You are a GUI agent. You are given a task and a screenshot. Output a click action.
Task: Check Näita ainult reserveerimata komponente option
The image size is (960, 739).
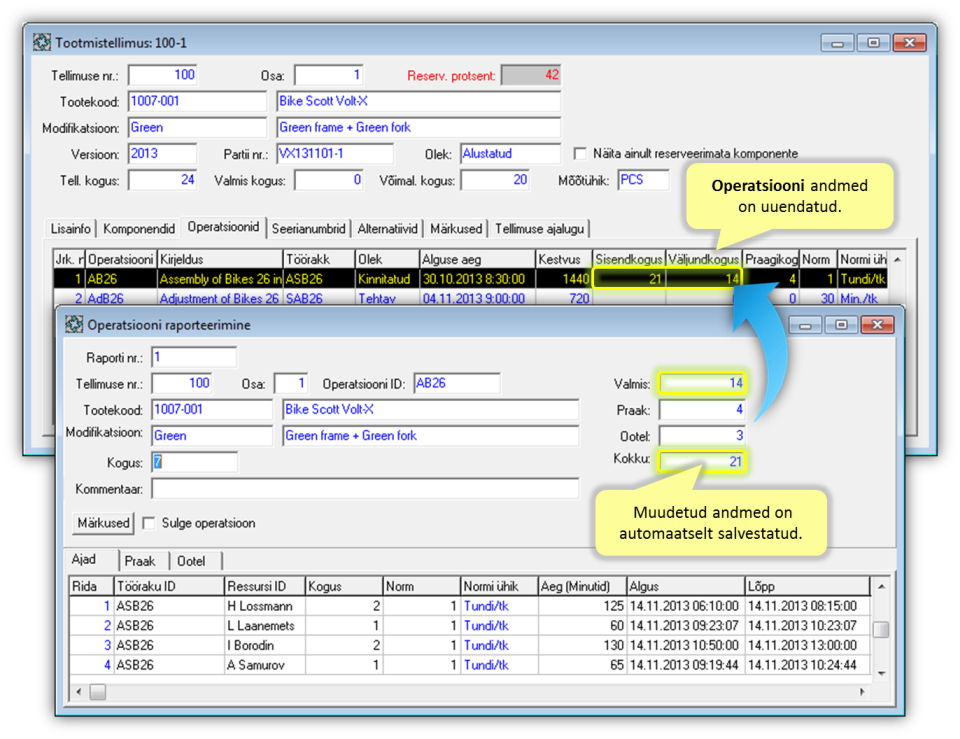pos(580,154)
